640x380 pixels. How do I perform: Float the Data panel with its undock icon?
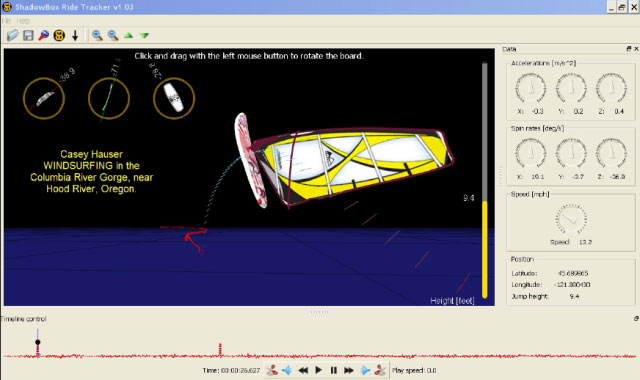point(629,49)
